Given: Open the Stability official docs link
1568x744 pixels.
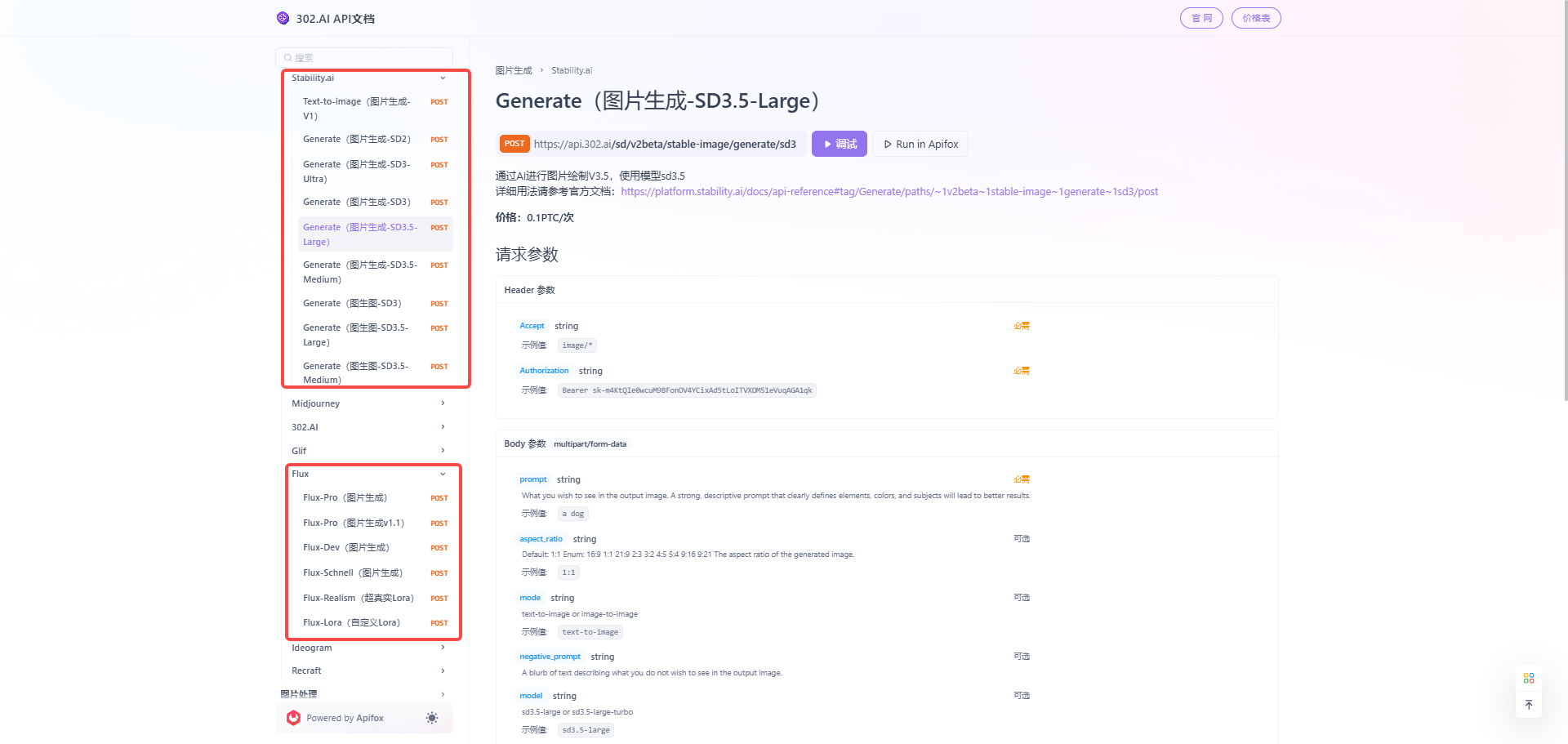Looking at the screenshot, I should click(889, 192).
